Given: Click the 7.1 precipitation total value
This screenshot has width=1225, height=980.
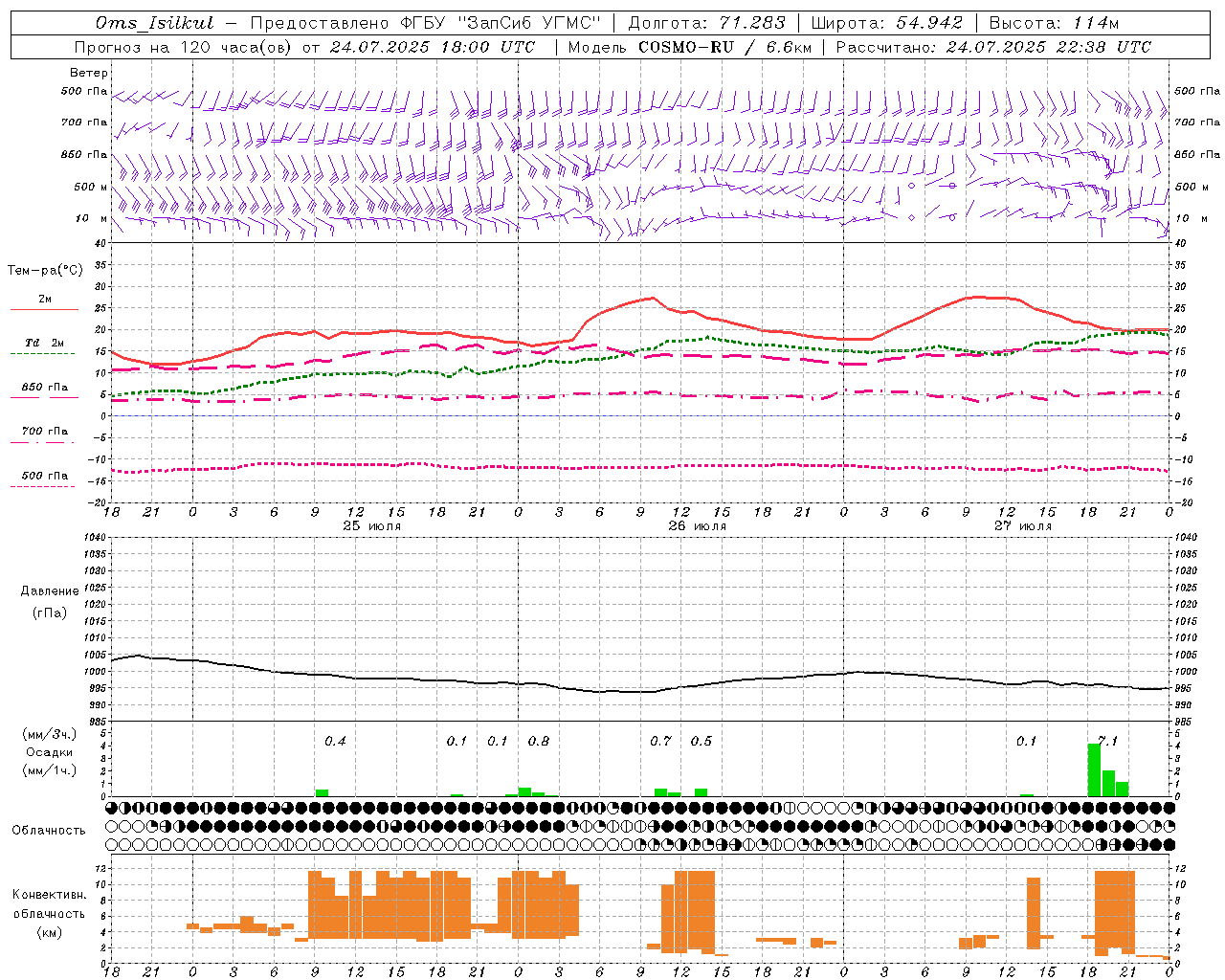Looking at the screenshot, I should [1107, 741].
